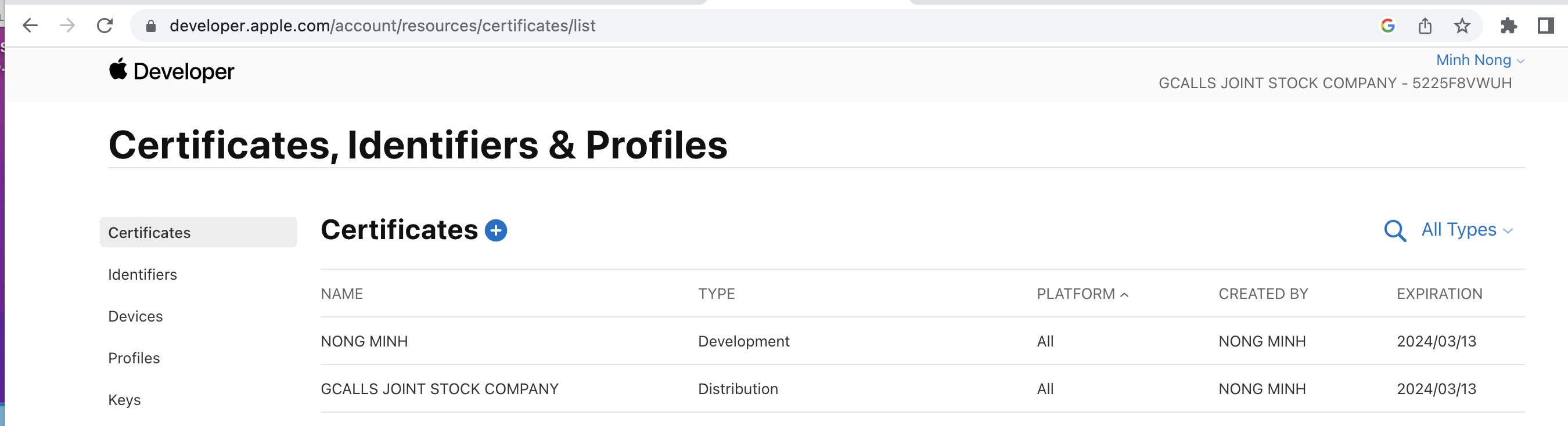The image size is (1568, 426).
Task: Toggle the browser side panel icon
Action: coord(1545,26)
